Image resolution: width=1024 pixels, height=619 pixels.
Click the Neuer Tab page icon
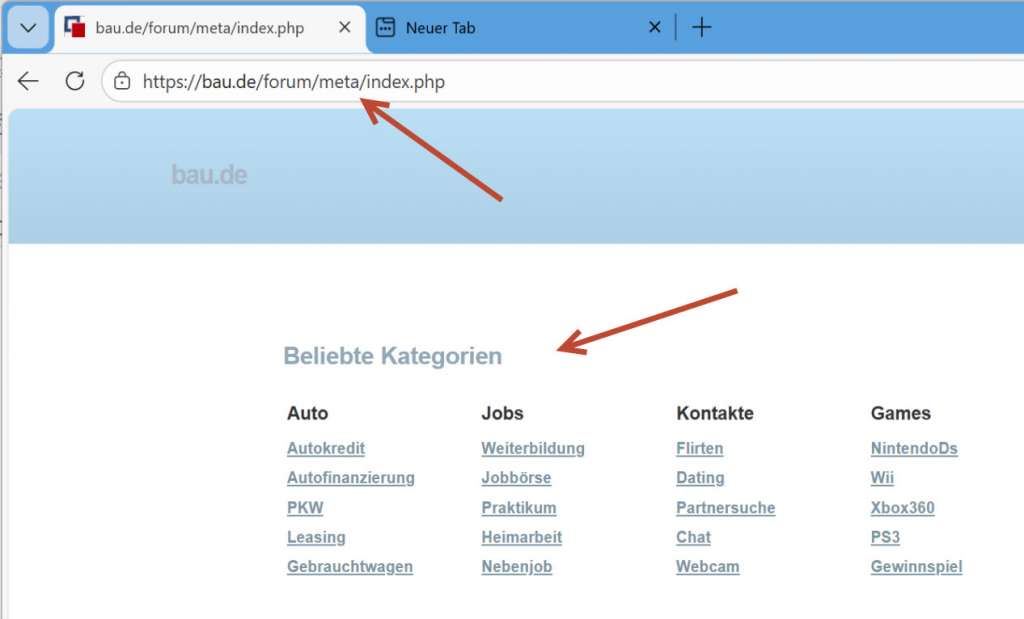[384, 28]
